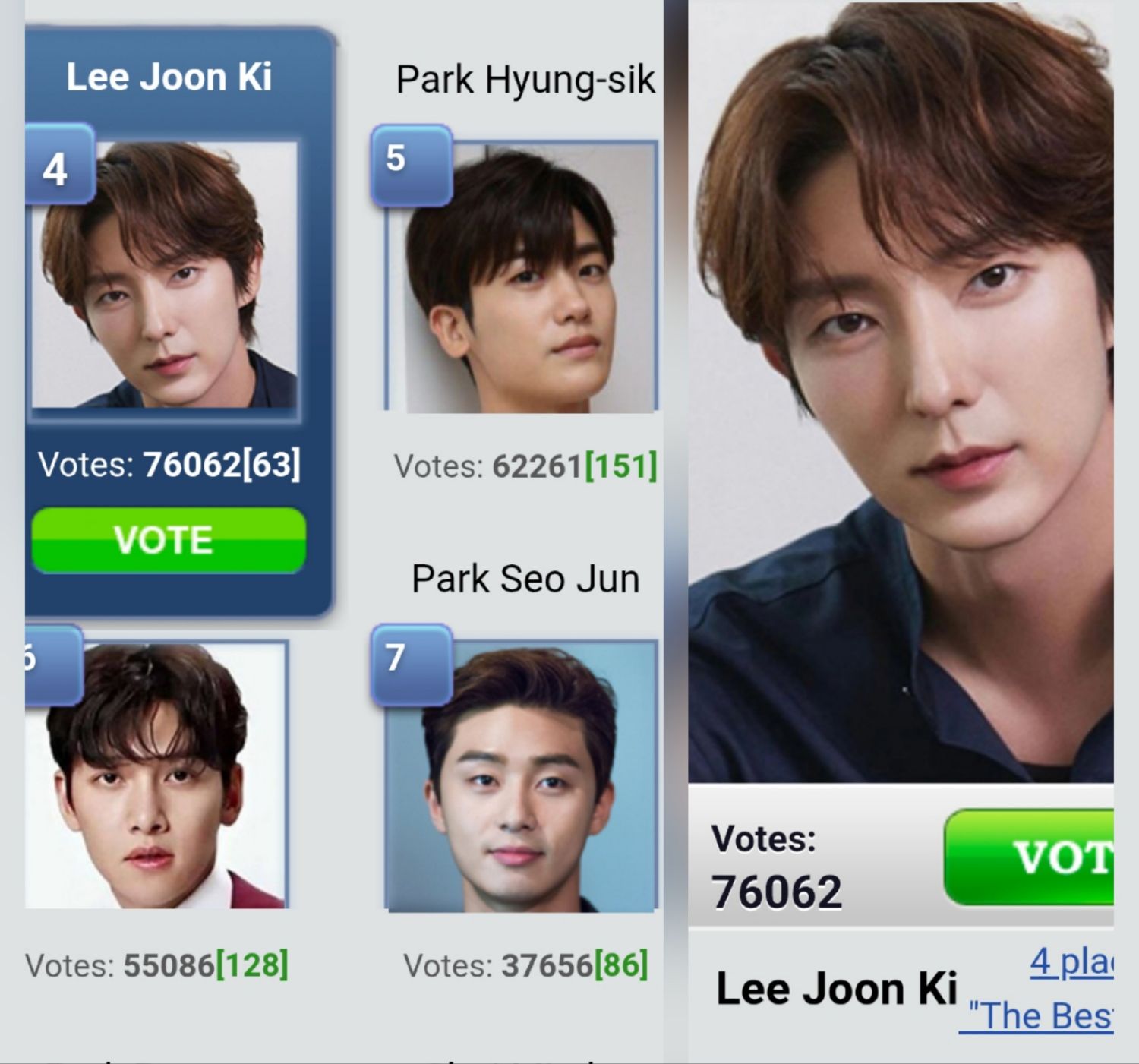Click the Lee Joon Ki name below large portrait
This screenshot has height=1064, width=1139.
click(x=837, y=989)
